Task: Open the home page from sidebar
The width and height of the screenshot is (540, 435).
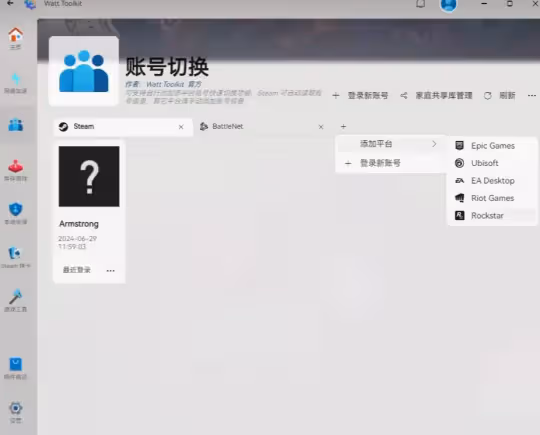Action: (x=15, y=38)
